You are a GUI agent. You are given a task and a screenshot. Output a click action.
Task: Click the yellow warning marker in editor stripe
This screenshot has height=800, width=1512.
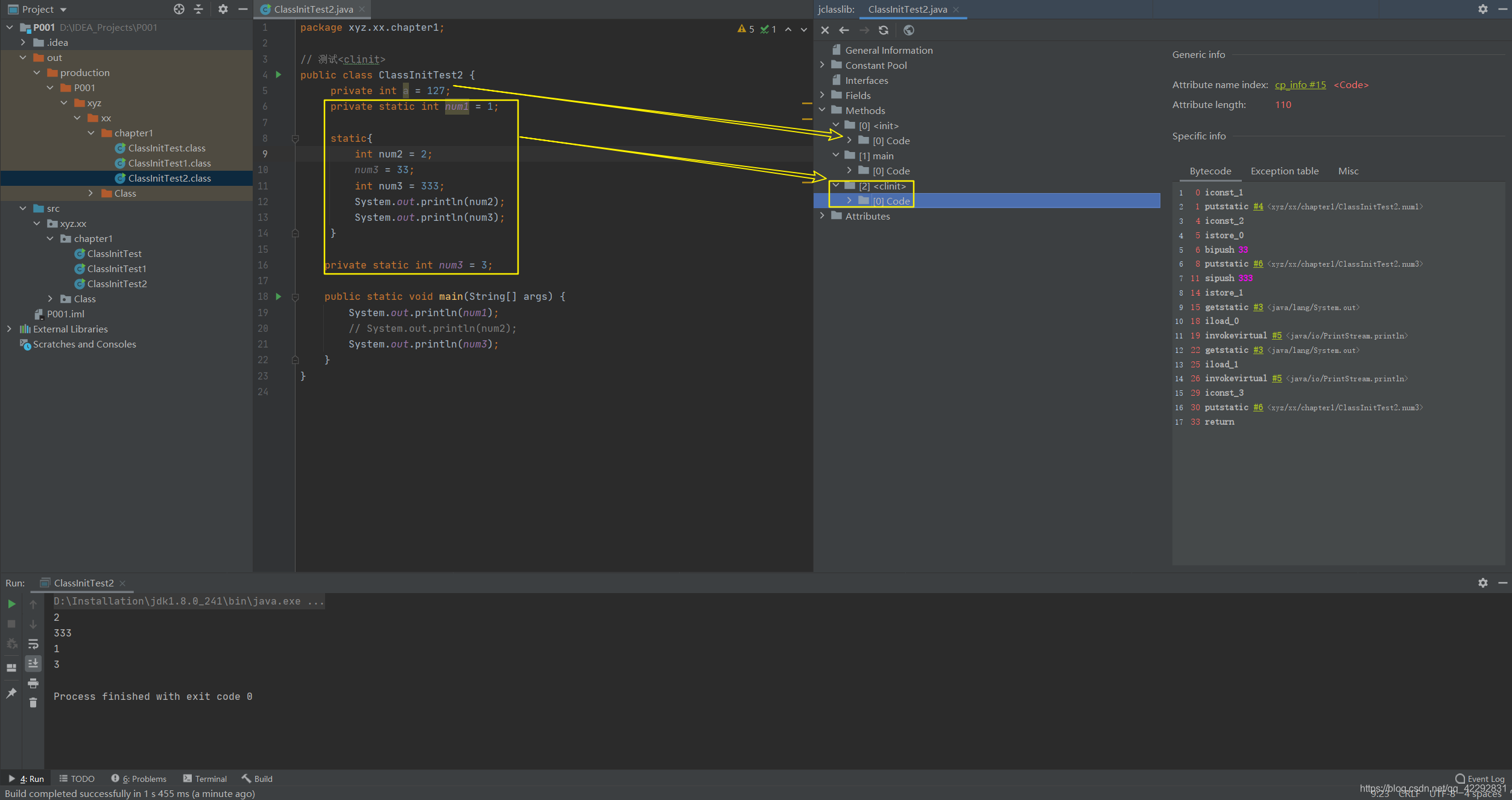[x=806, y=104]
